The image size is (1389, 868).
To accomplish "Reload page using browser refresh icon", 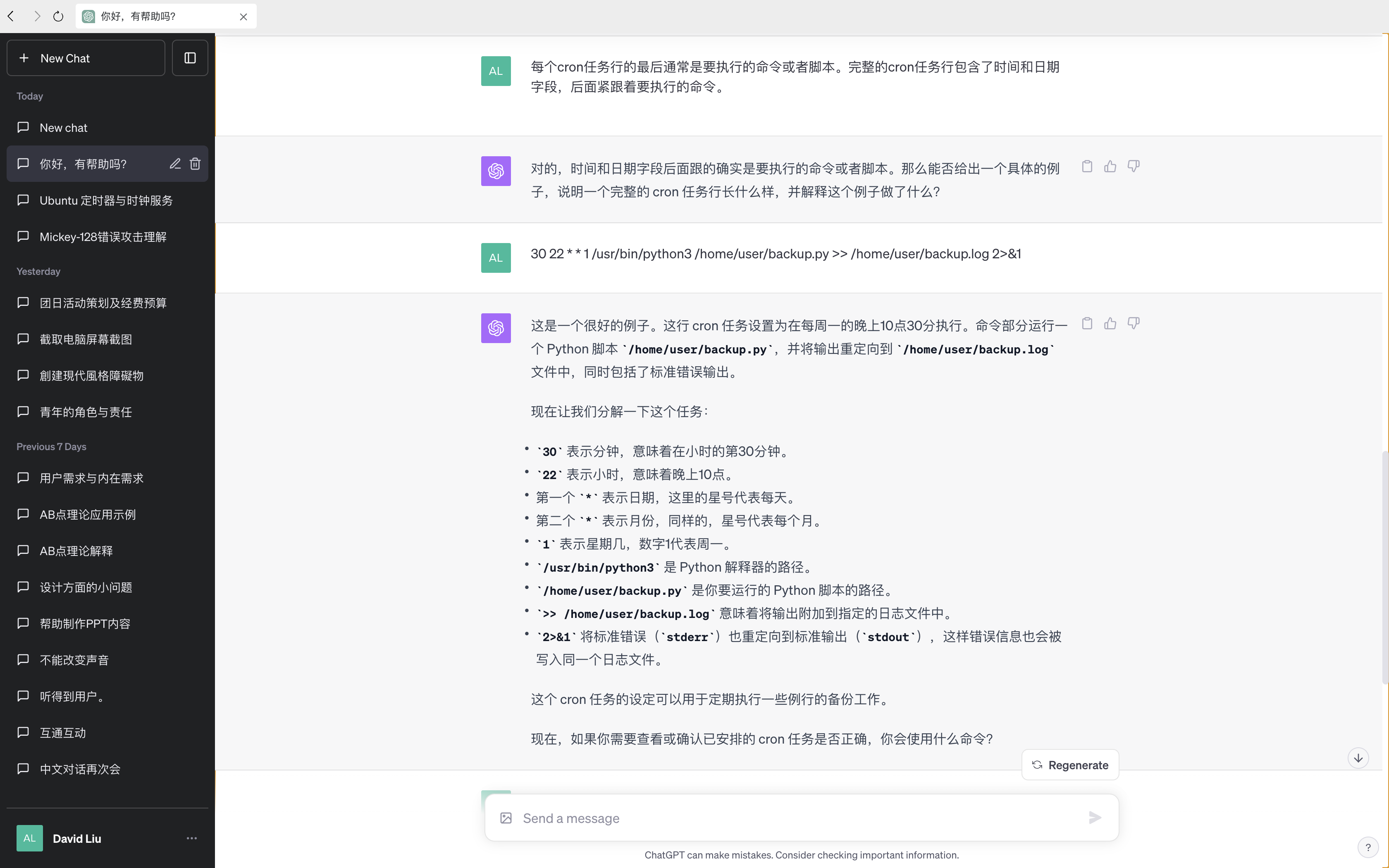I will pyautogui.click(x=58, y=16).
